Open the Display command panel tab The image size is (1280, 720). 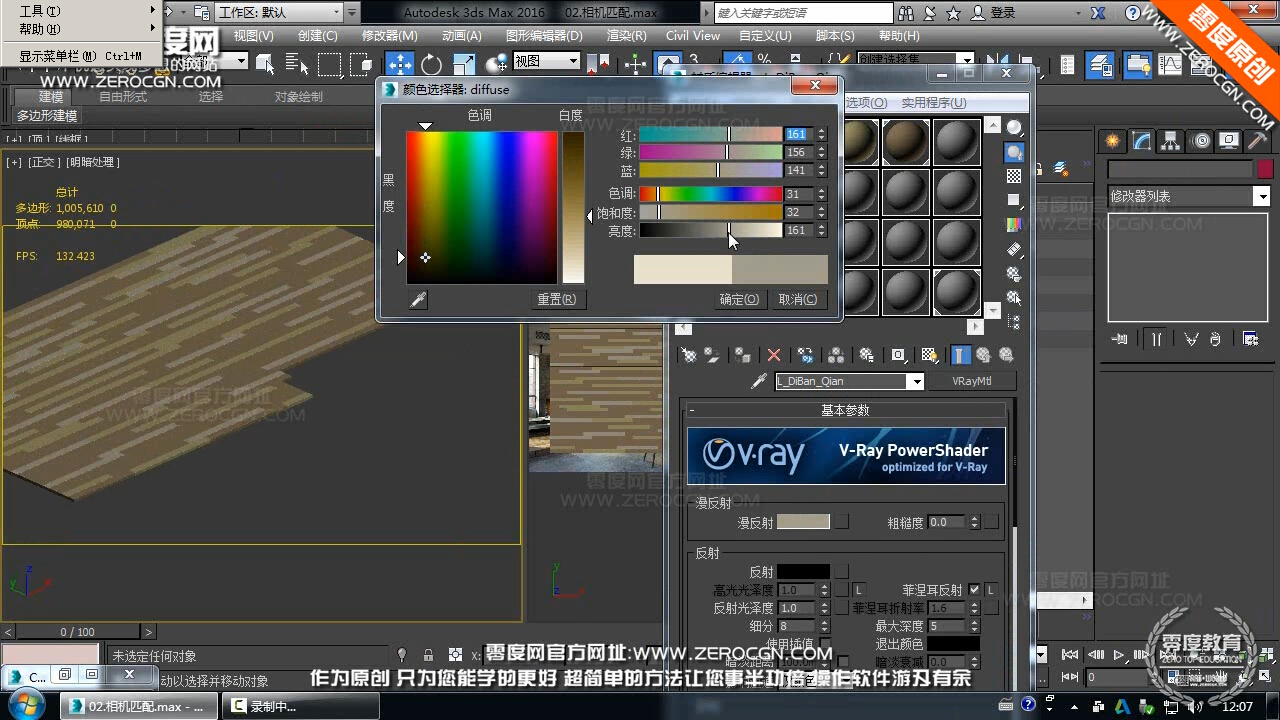pyautogui.click(x=1229, y=141)
